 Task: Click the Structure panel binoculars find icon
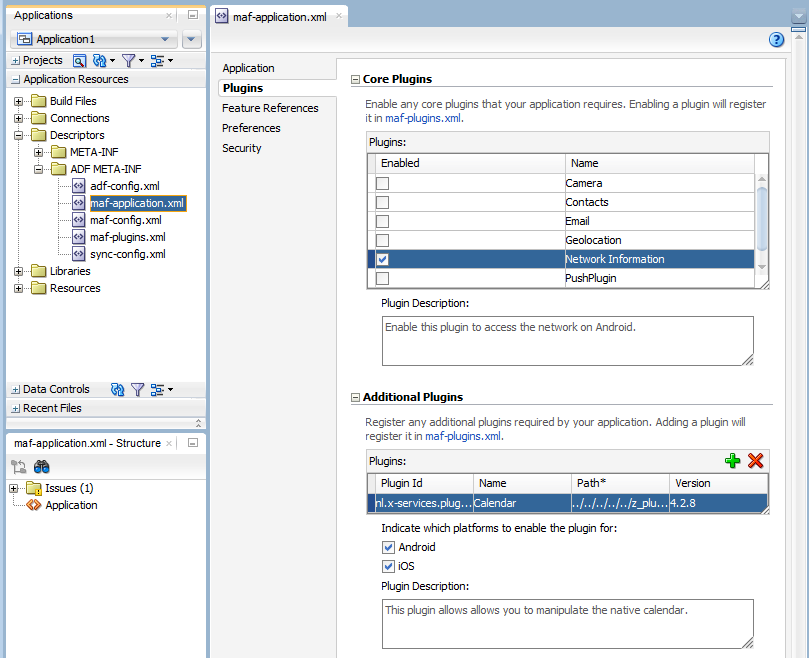point(41,467)
